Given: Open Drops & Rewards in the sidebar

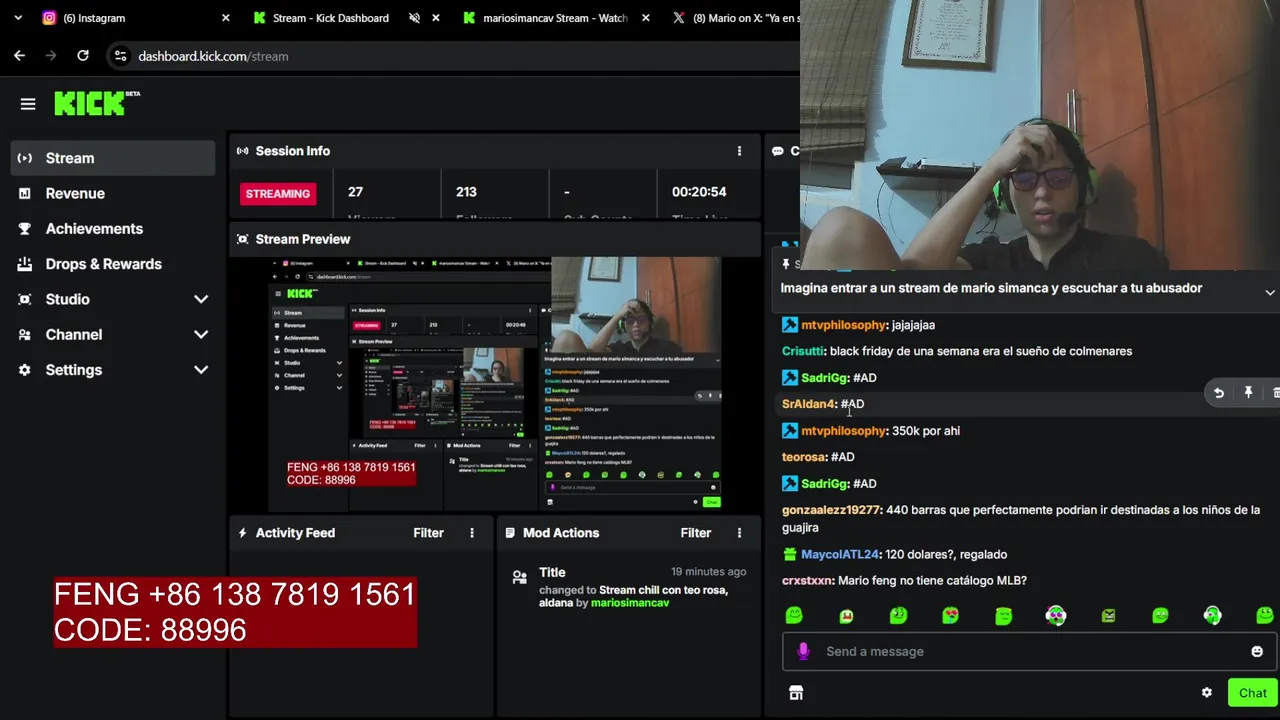Looking at the screenshot, I should [x=113, y=264].
